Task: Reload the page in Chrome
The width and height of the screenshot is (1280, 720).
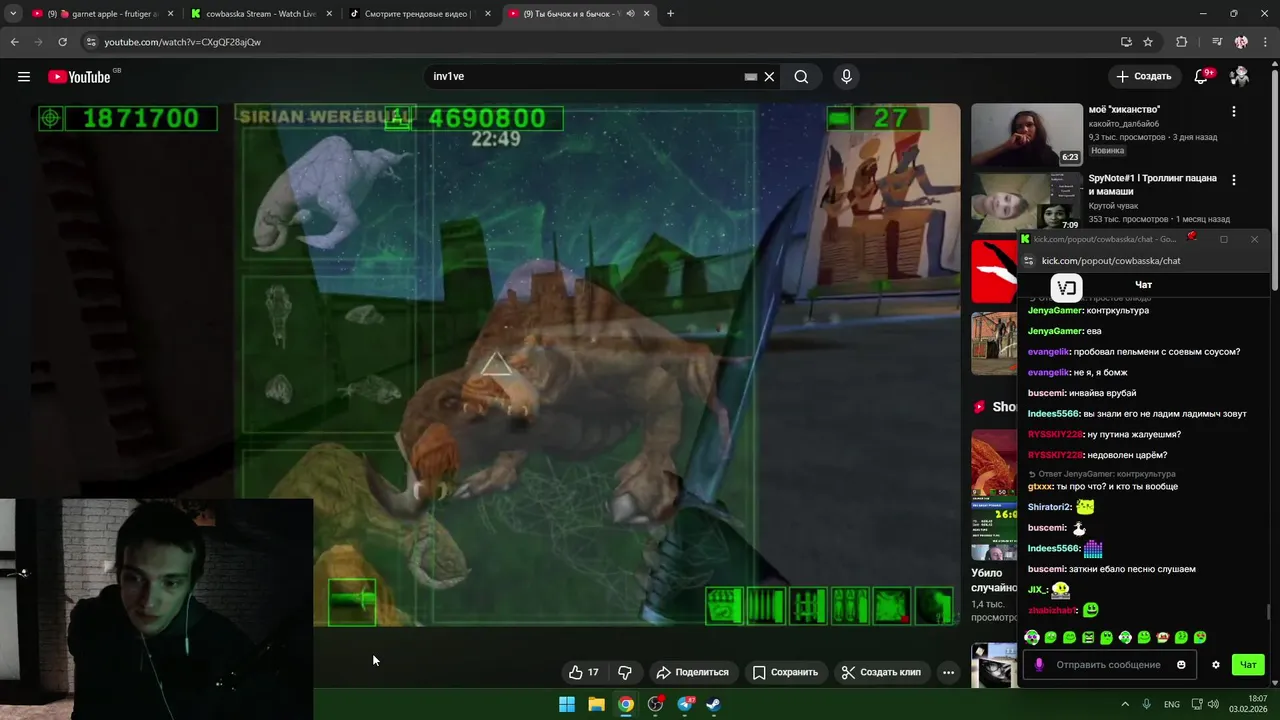Action: click(62, 42)
